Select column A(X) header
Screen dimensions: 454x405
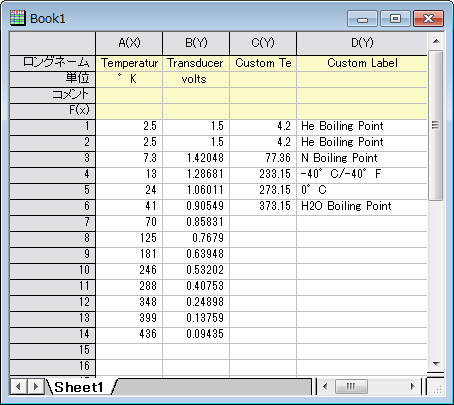click(x=129, y=43)
